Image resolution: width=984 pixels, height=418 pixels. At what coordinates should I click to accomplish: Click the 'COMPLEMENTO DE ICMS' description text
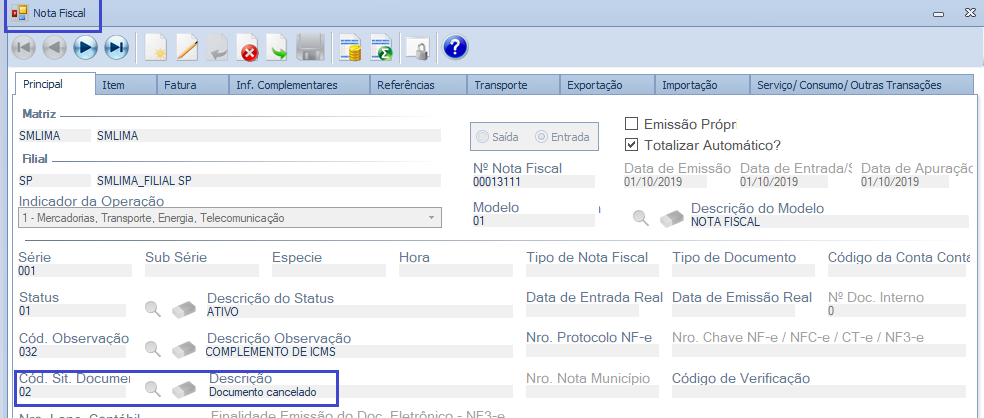click(270, 351)
